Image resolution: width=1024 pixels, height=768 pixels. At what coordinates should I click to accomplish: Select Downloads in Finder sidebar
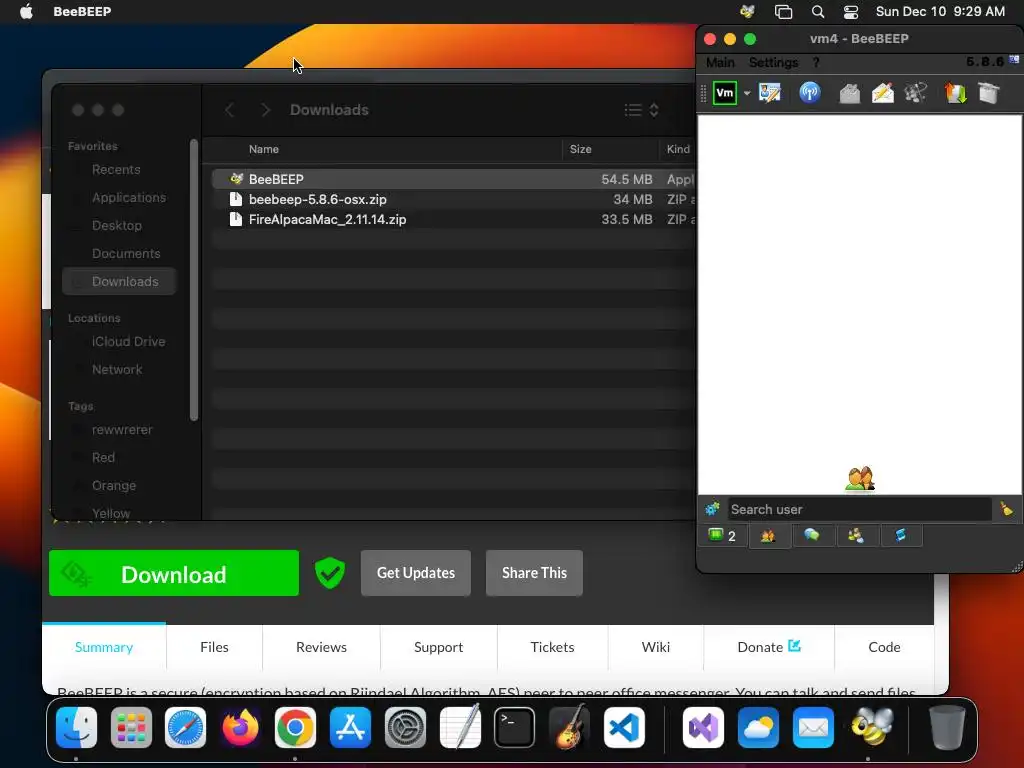(120, 281)
